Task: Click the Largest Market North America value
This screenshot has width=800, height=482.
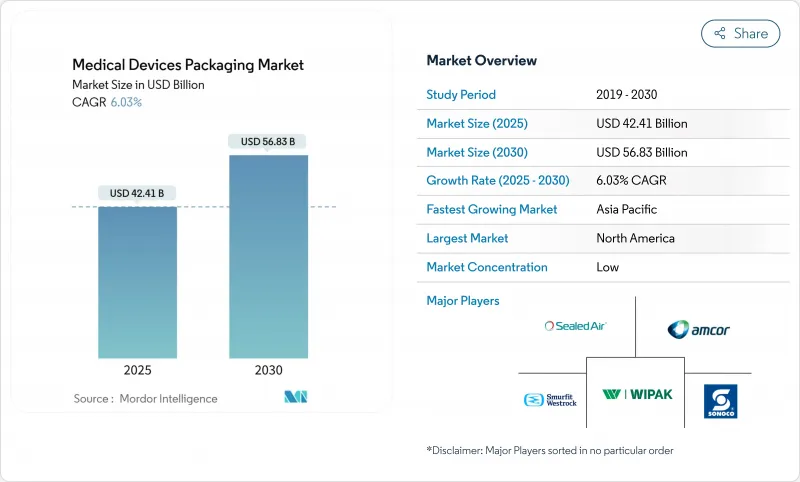Action: (634, 238)
